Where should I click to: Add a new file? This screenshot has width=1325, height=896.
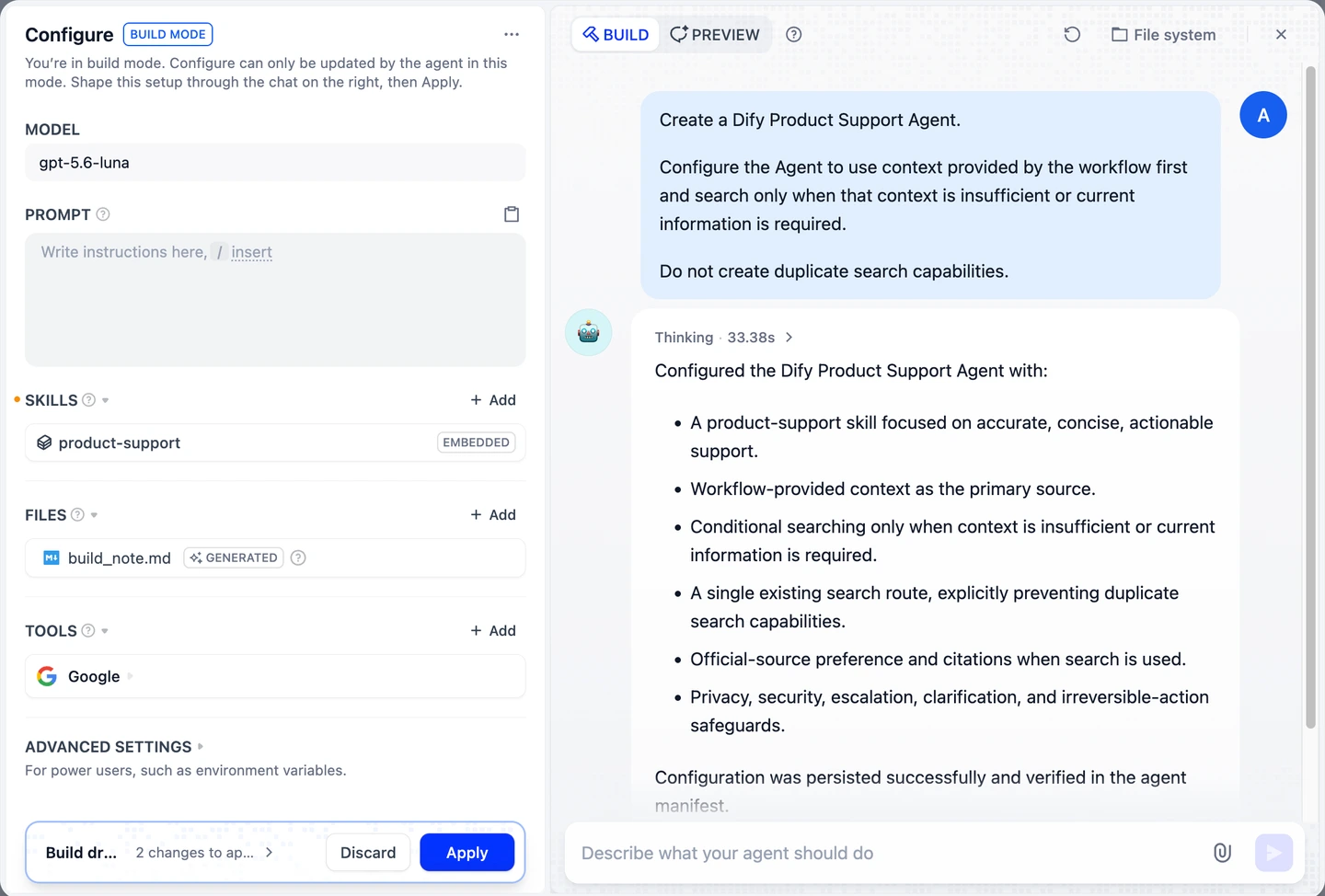click(493, 514)
